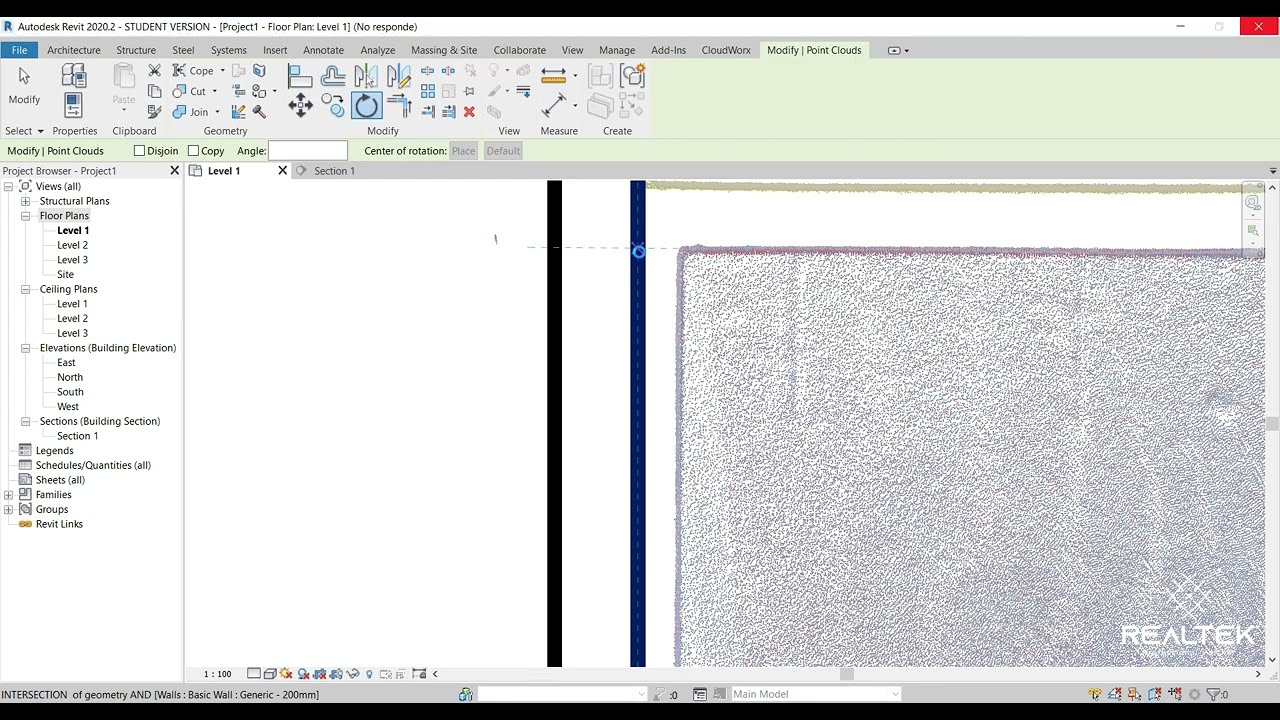Collapse the Views (all) node
The width and height of the screenshot is (1280, 720).
[x=8, y=186]
